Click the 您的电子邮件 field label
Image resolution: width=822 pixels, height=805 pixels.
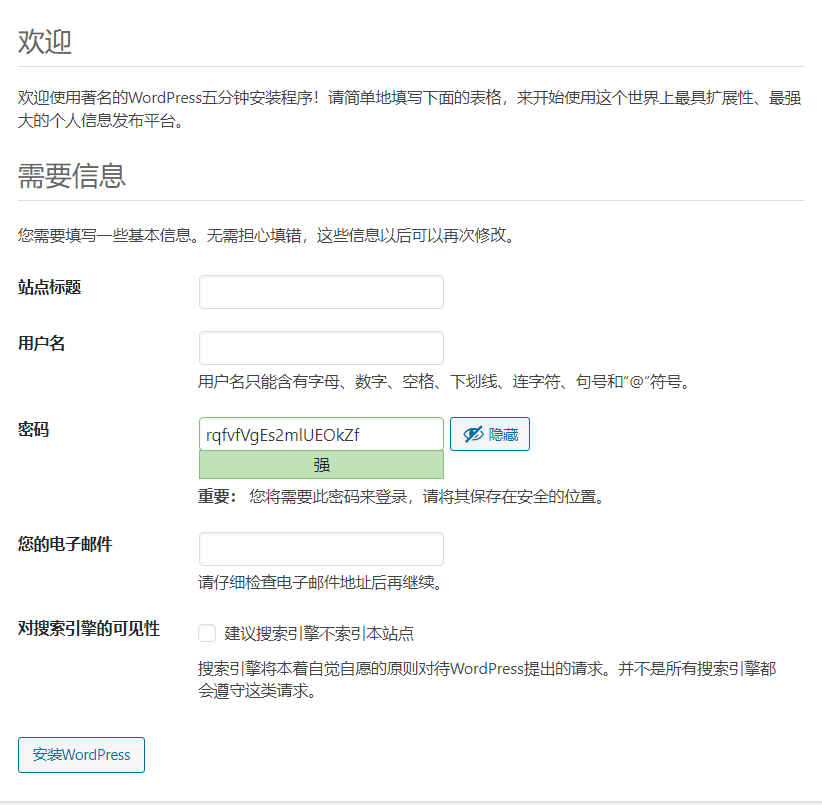pyautogui.click(x=65, y=544)
